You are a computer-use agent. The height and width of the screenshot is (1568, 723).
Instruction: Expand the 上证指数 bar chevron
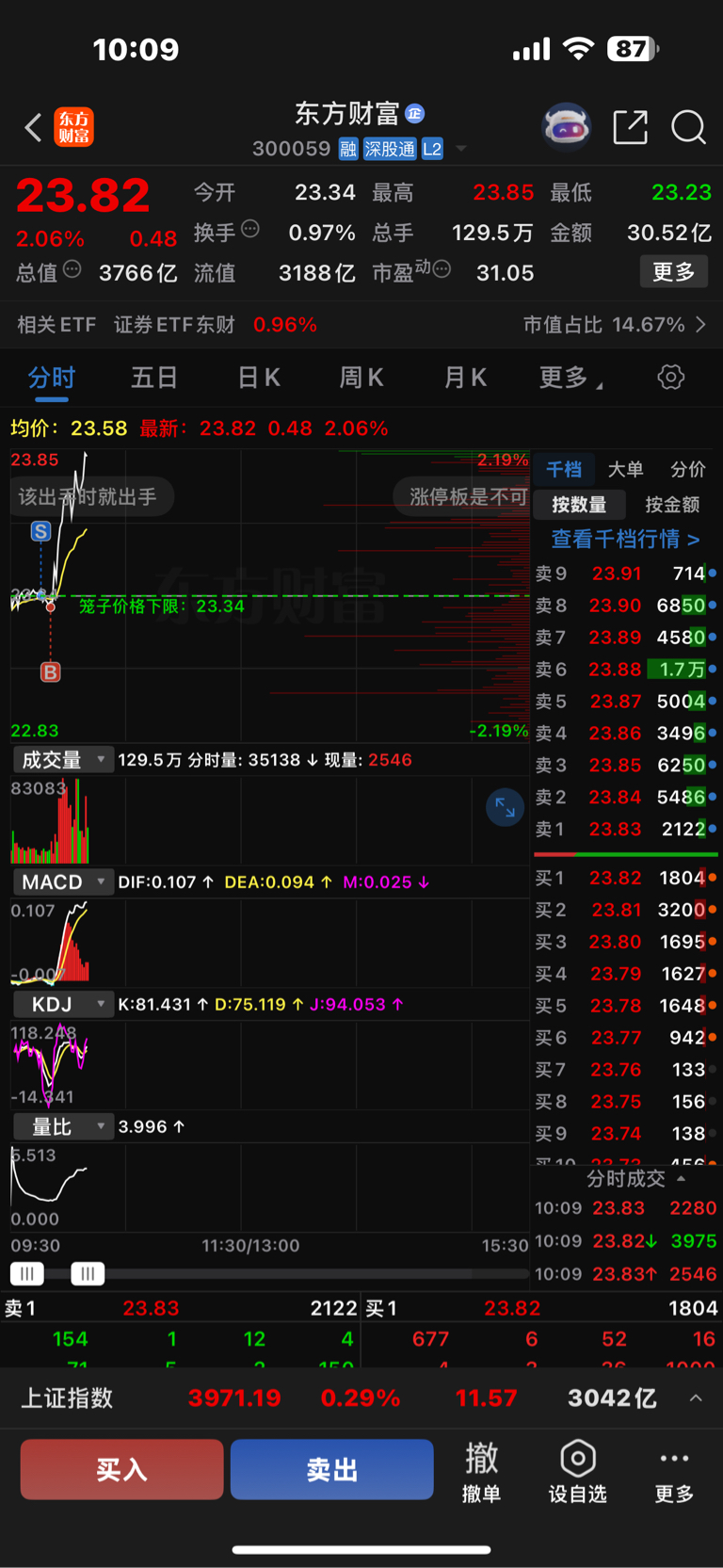coord(696,1398)
